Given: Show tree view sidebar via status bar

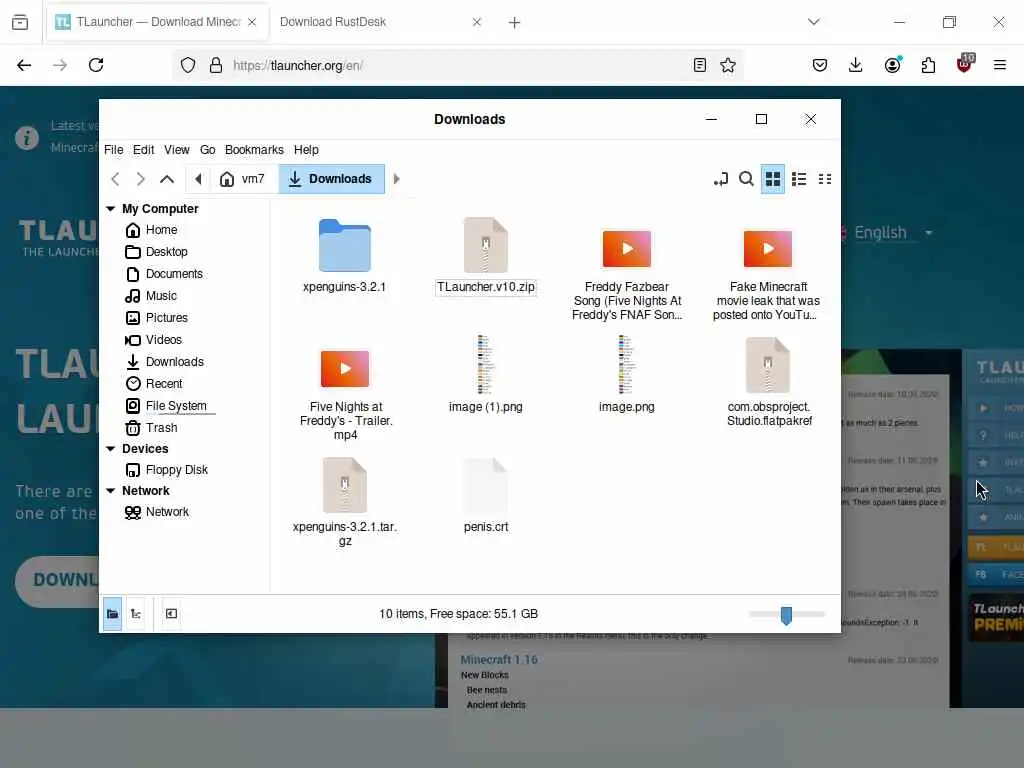Looking at the screenshot, I should tap(136, 614).
